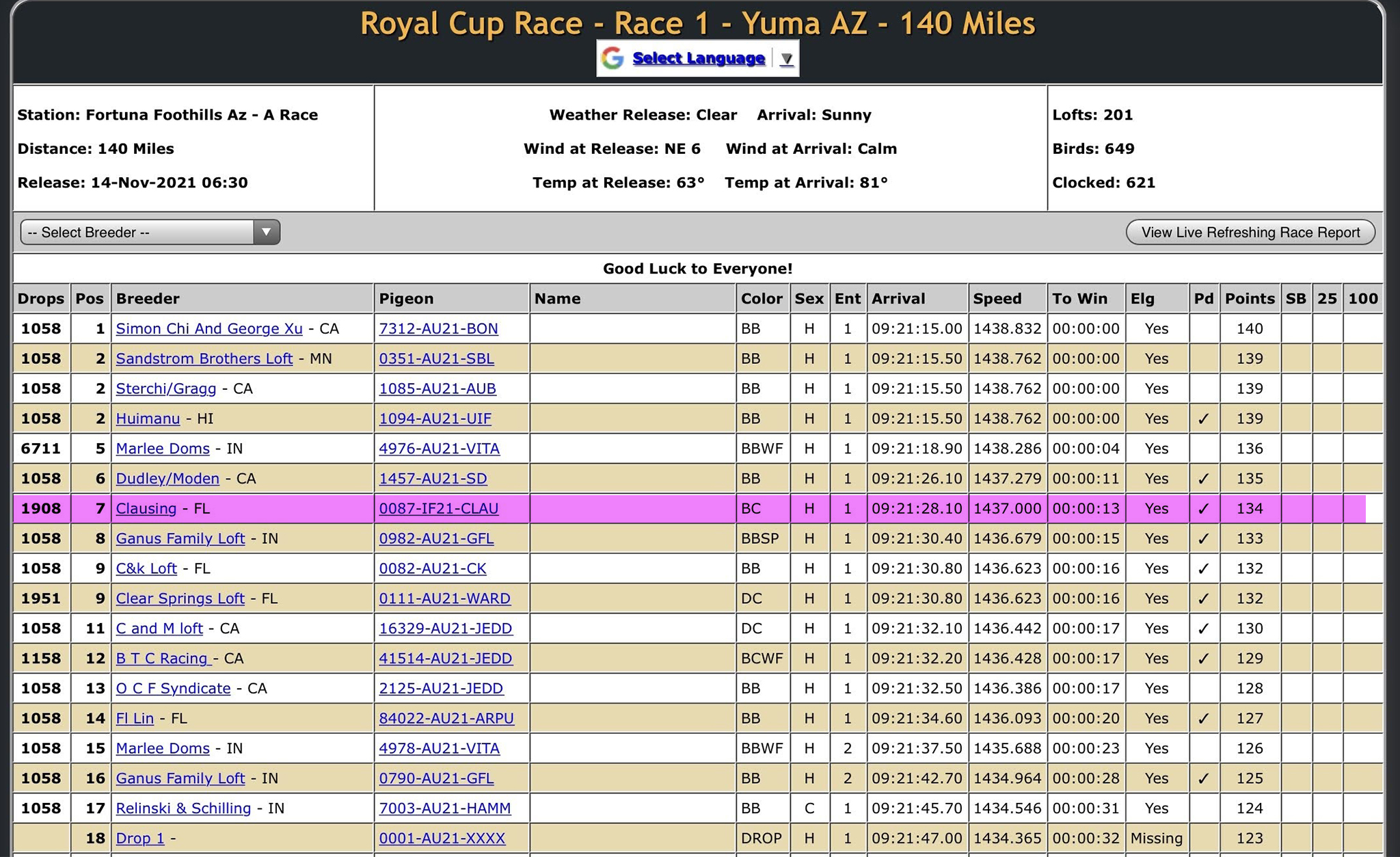Open the Drop 1 breeder link
Viewport: 1400px width, 857px height.
(x=140, y=839)
